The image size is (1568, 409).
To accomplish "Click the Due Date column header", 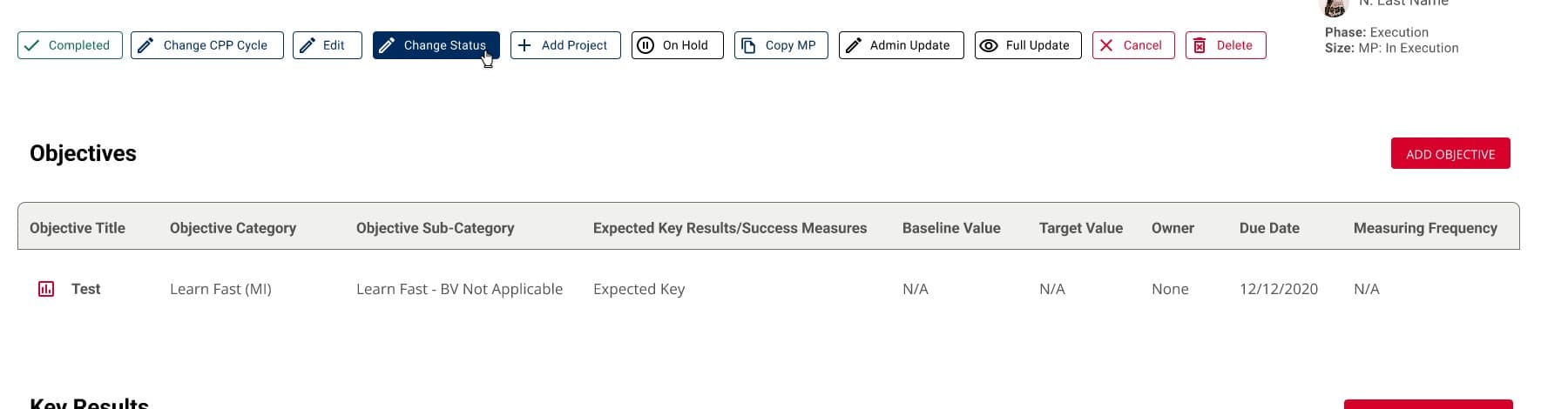I will point(1269,228).
